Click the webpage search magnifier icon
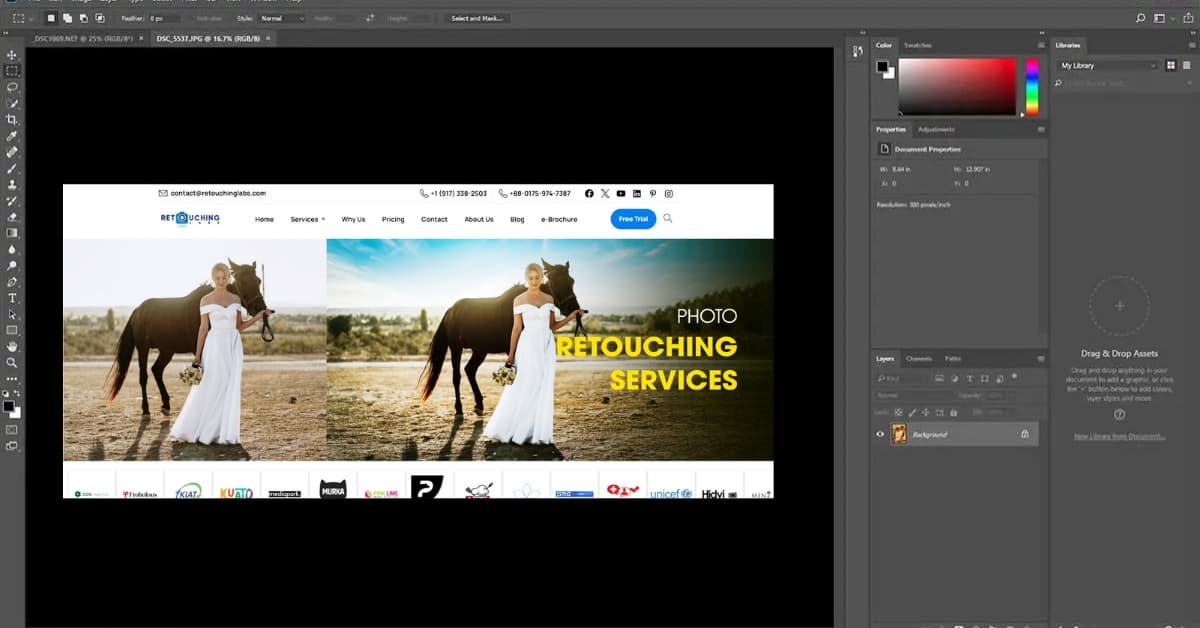Image resolution: width=1200 pixels, height=628 pixels. (x=668, y=218)
